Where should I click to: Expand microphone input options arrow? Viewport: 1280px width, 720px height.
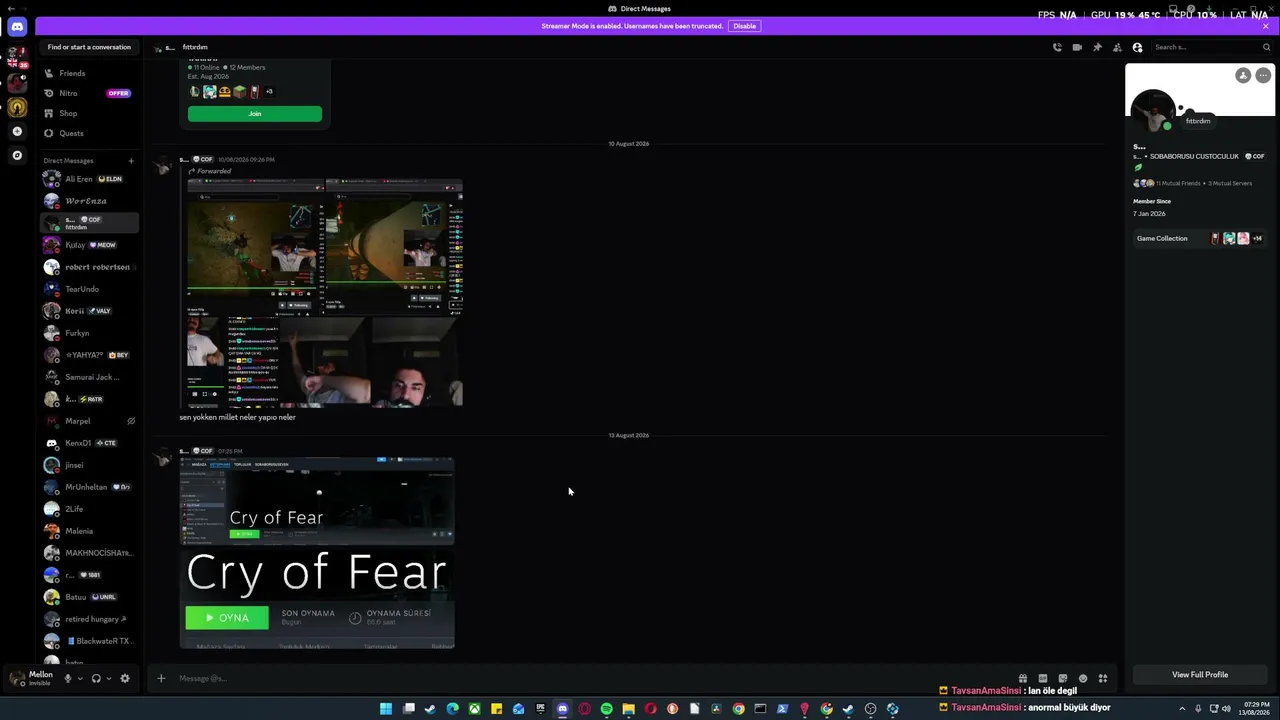[x=80, y=678]
